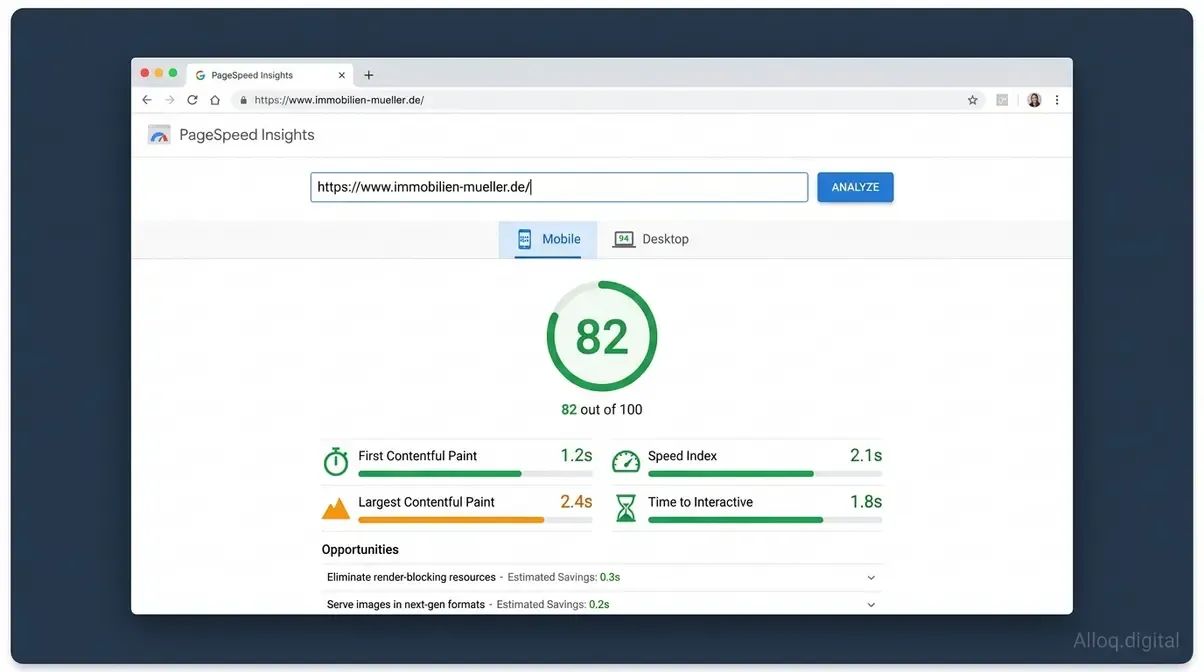This screenshot has width=1204, height=672.
Task: Click the browser back arrow
Action: pyautogui.click(x=147, y=100)
